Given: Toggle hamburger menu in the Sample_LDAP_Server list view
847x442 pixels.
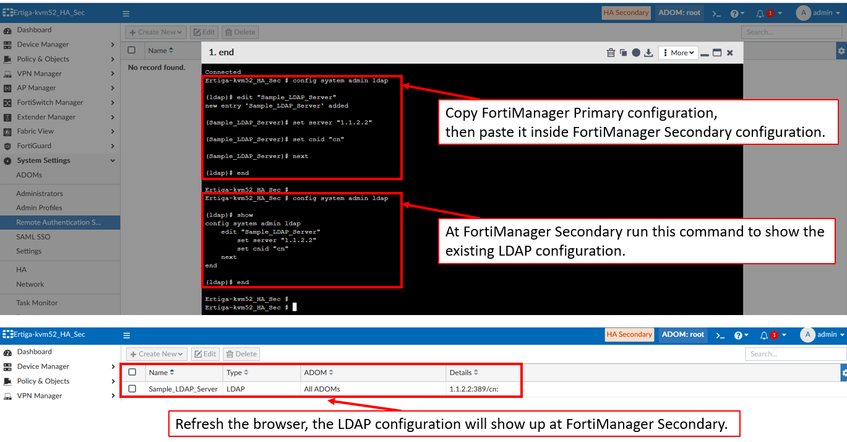Looking at the screenshot, I should [126, 336].
